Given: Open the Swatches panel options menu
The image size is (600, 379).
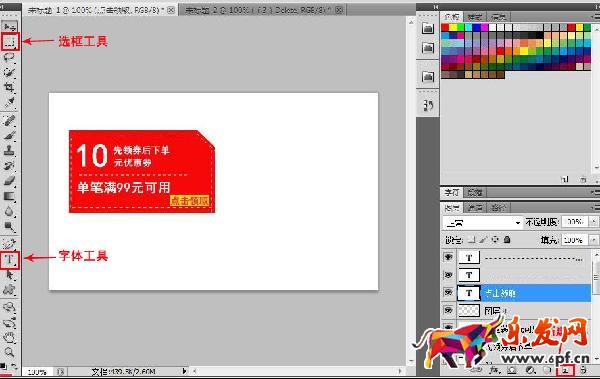Looking at the screenshot, I should [x=596, y=16].
